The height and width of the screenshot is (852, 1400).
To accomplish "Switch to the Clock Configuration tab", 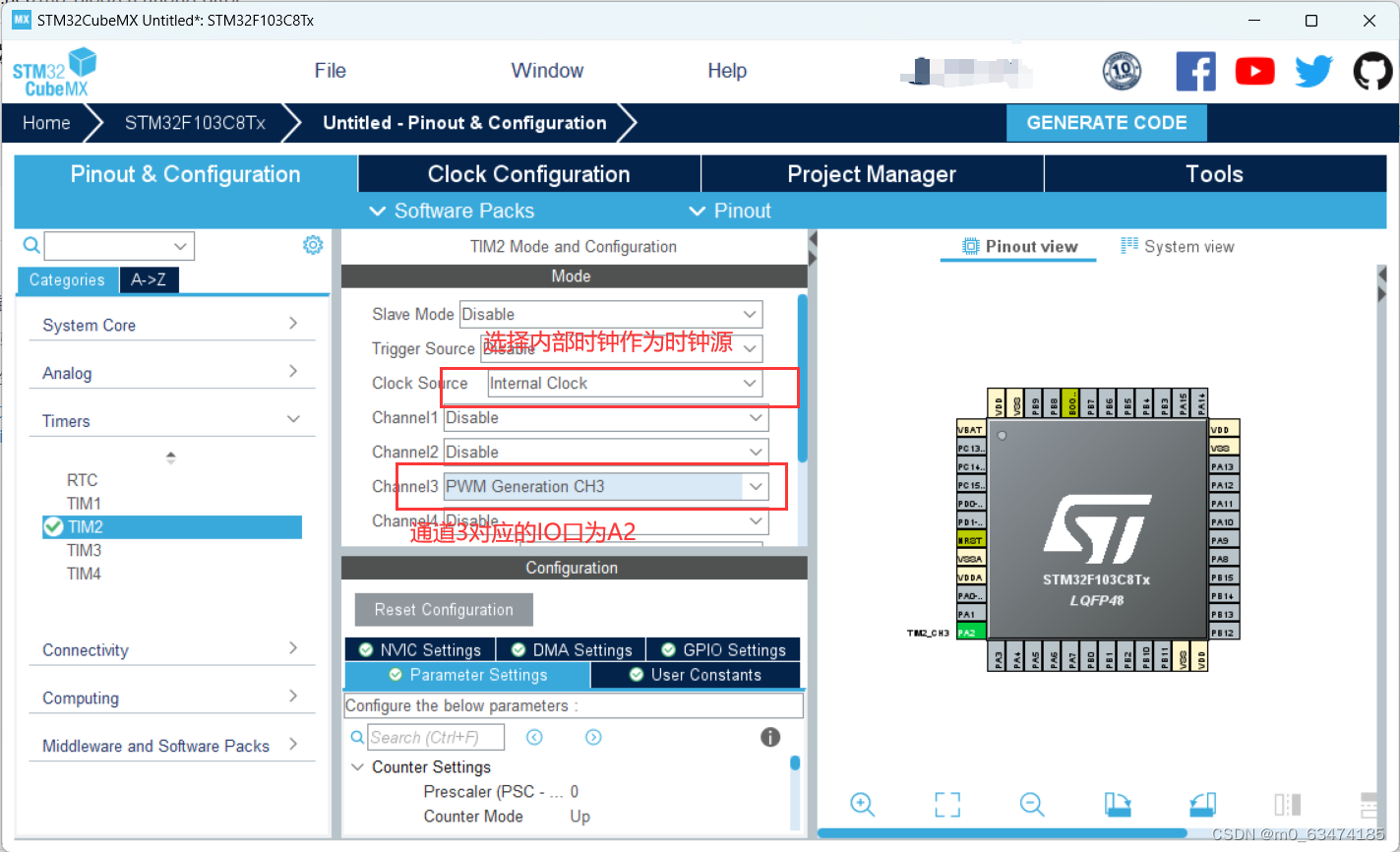I will [x=529, y=174].
